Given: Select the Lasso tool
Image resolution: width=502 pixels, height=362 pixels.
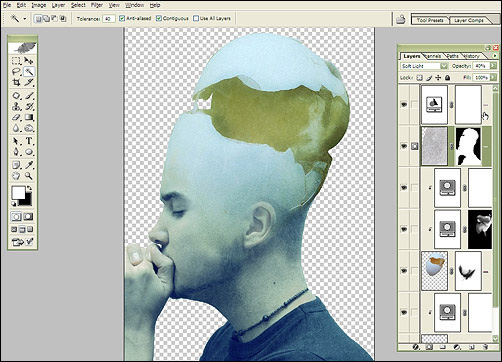Looking at the screenshot, I should [16, 71].
